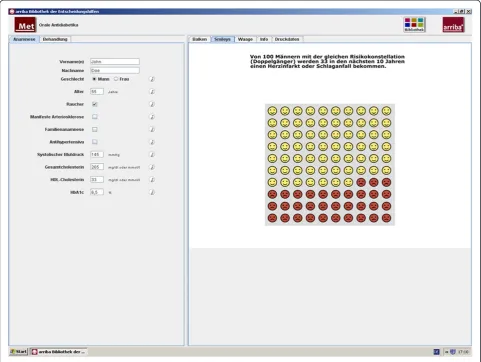Screen dimensions: 481x362
Task: Click the shield icon in system tray
Action: click(453, 352)
